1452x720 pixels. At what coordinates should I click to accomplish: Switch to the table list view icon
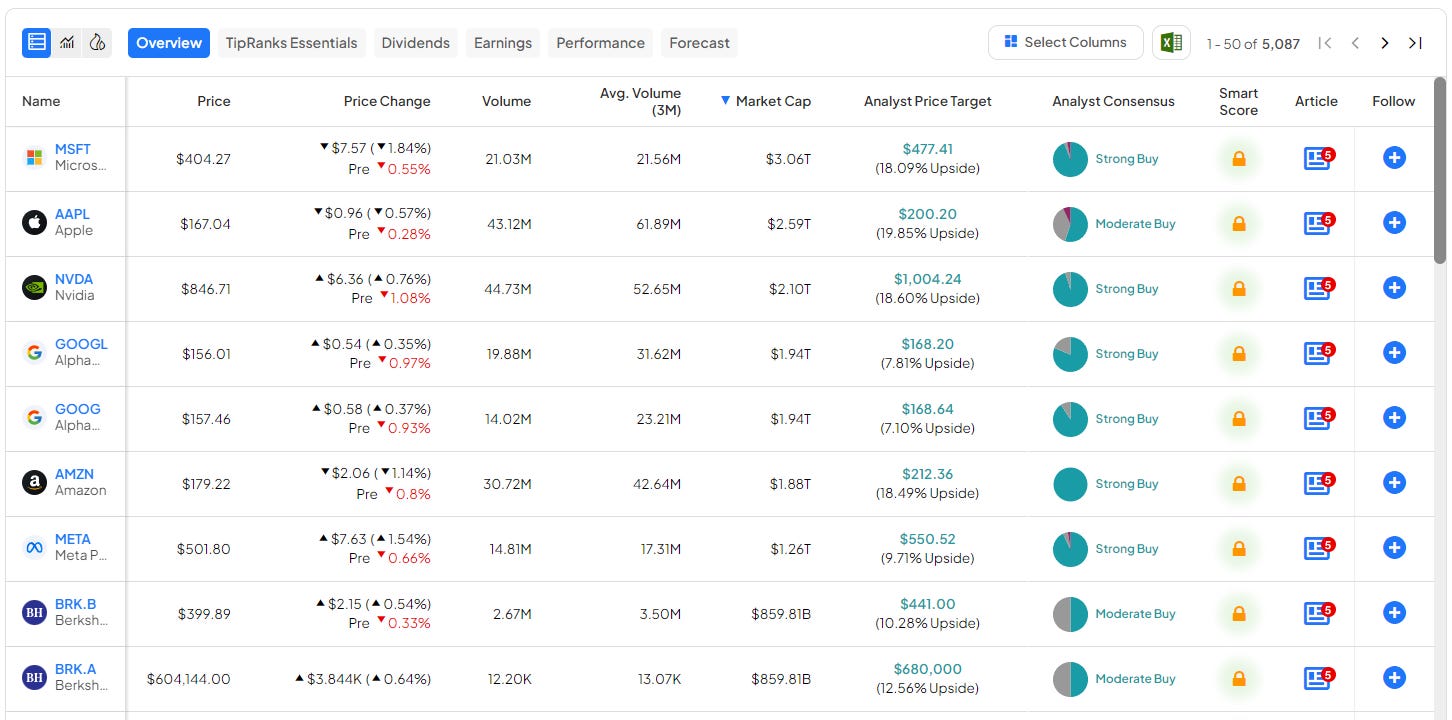click(37, 42)
